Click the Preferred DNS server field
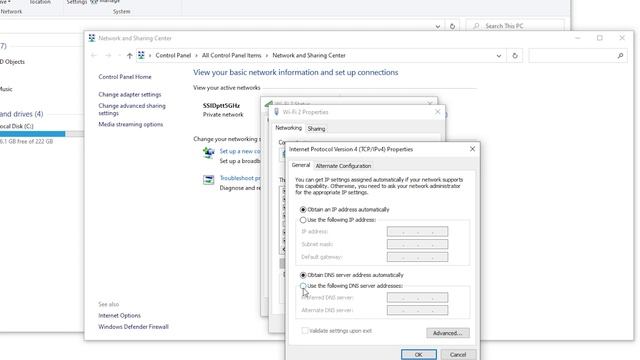This screenshot has width=640, height=360. click(x=417, y=298)
